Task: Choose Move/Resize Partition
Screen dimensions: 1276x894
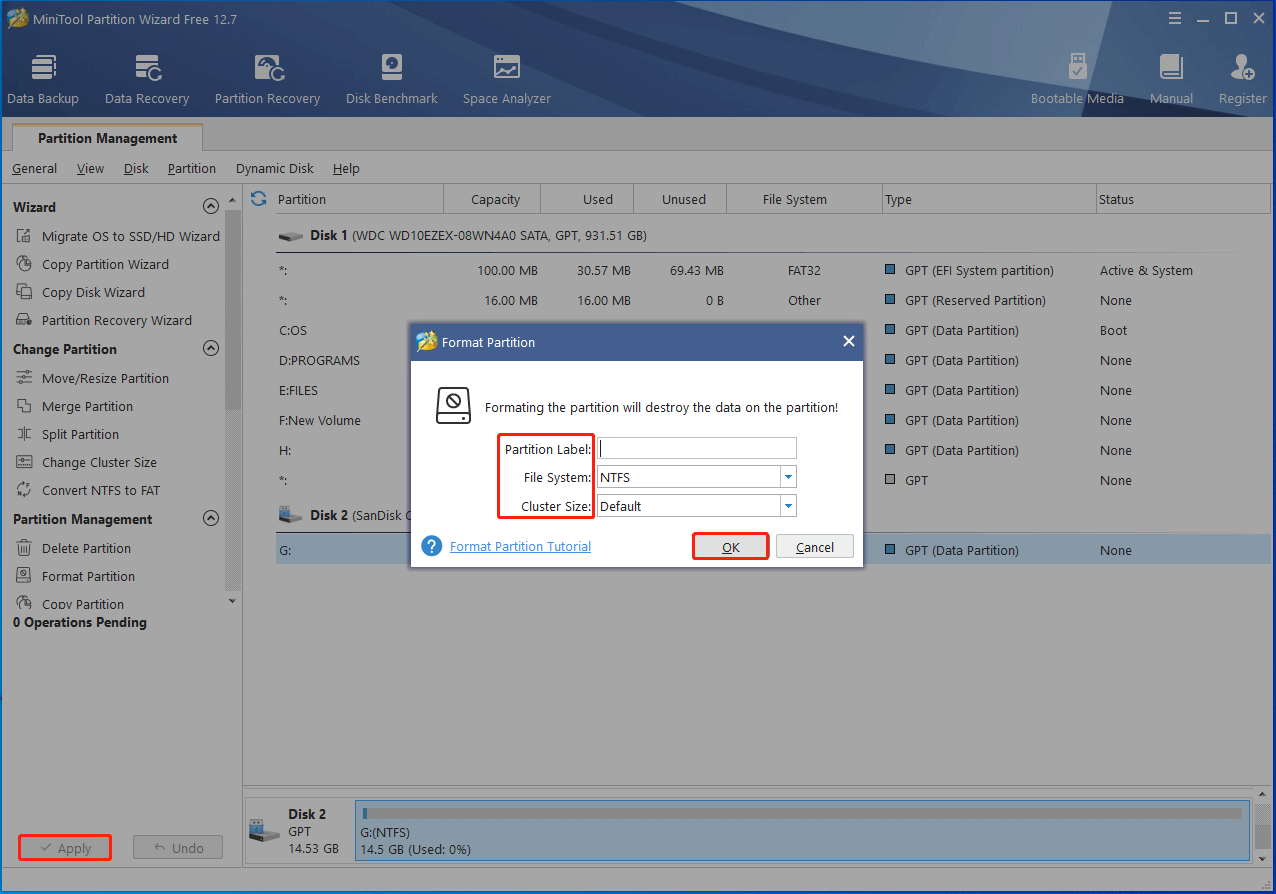Action: pyautogui.click(x=93, y=378)
